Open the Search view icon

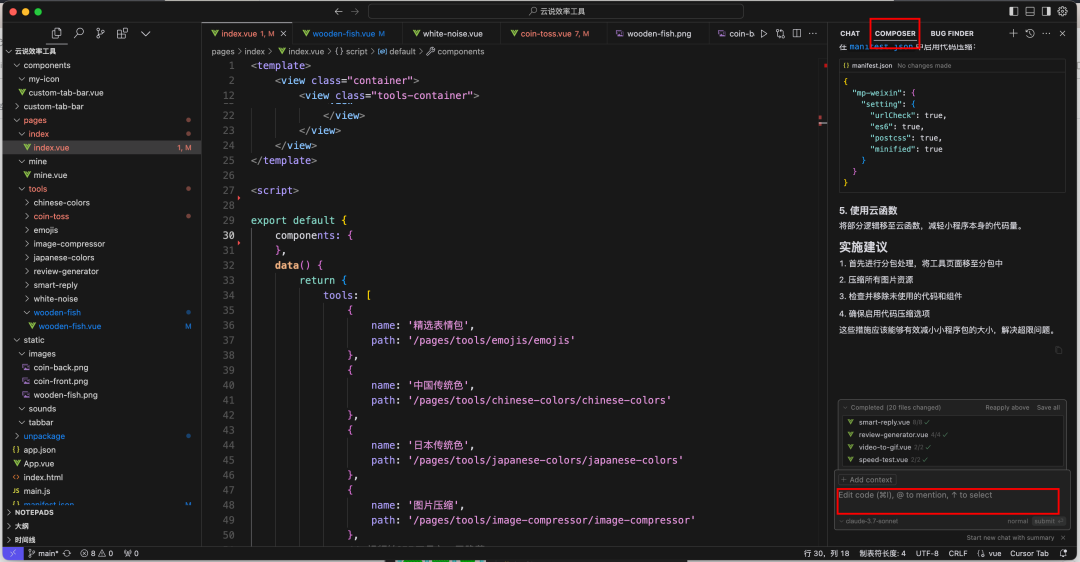pos(79,33)
